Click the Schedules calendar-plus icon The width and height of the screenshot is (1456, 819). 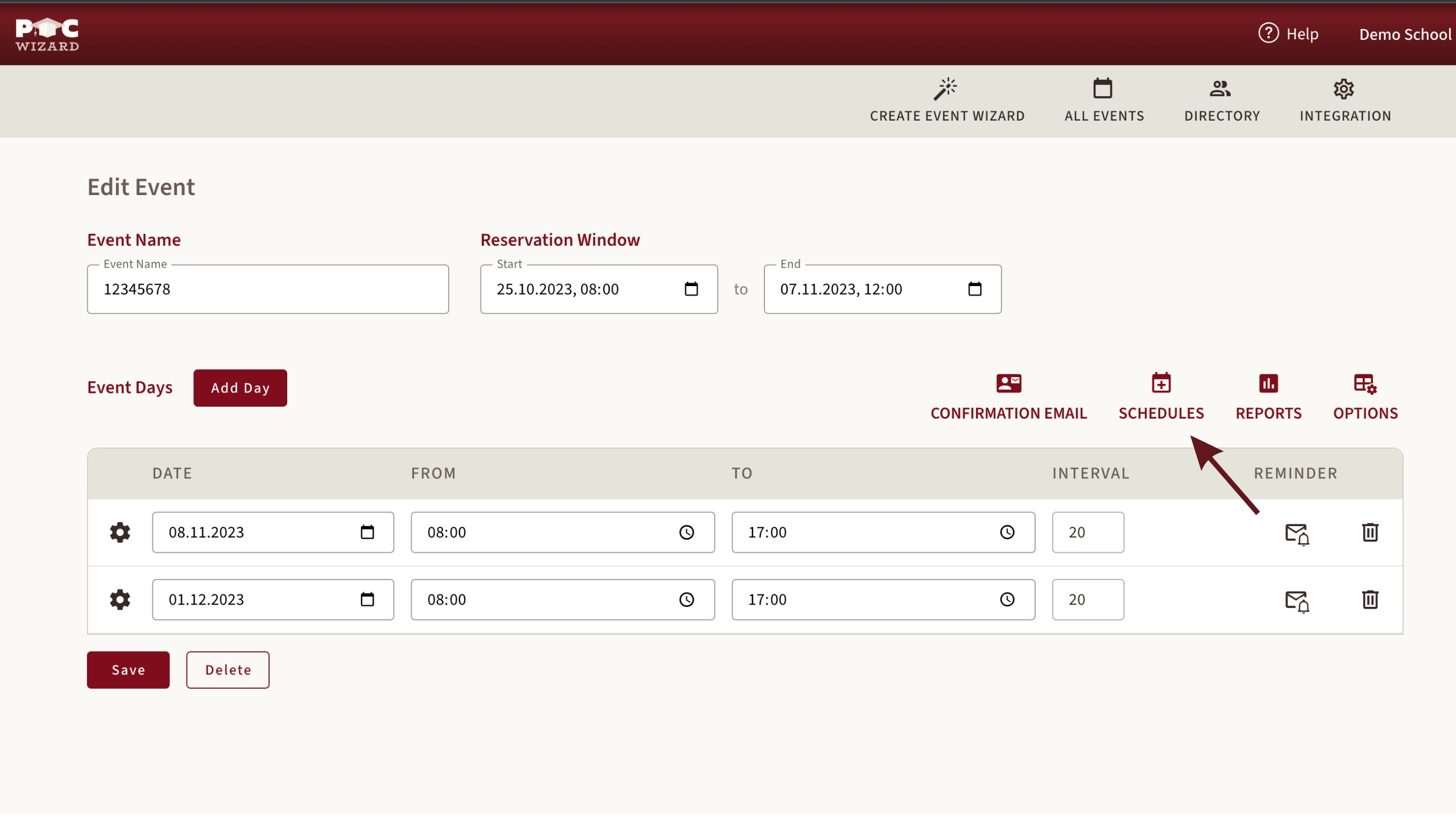coord(1161,383)
